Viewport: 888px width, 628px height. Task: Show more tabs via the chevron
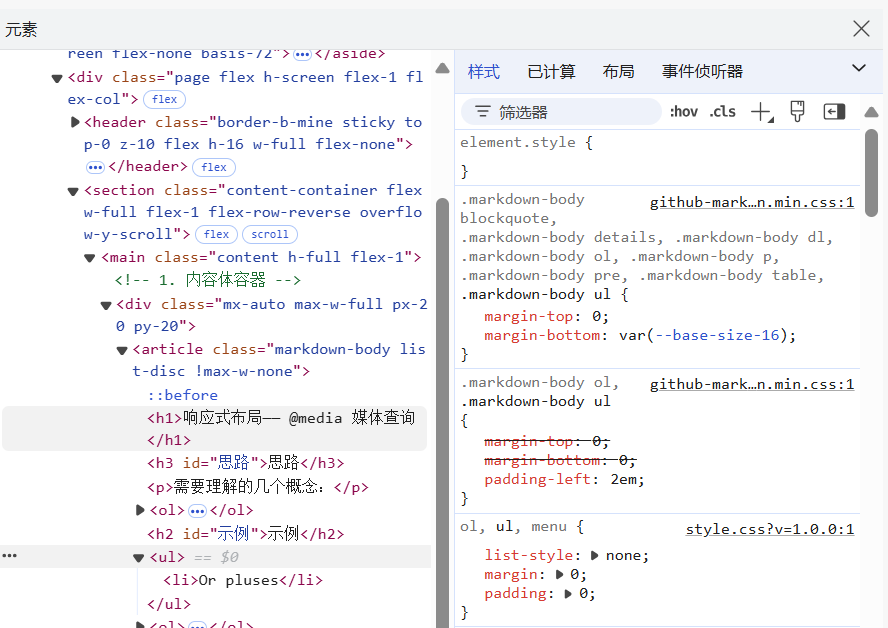pyautogui.click(x=858, y=68)
